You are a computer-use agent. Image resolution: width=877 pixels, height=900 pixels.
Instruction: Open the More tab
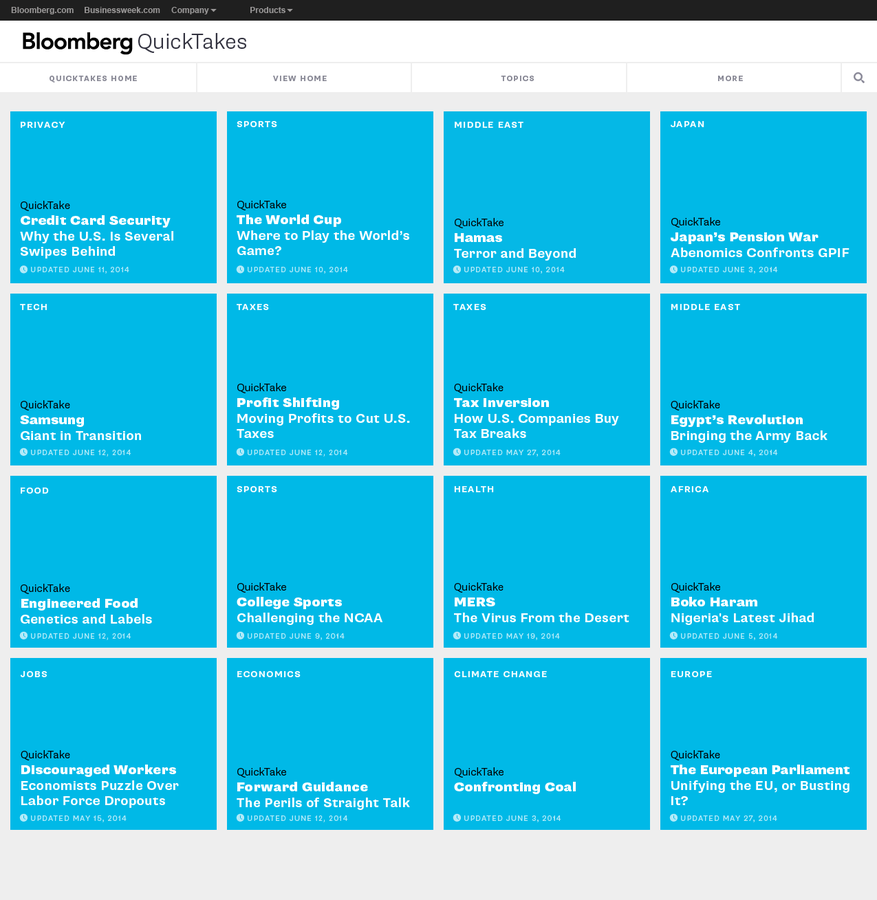click(x=730, y=78)
